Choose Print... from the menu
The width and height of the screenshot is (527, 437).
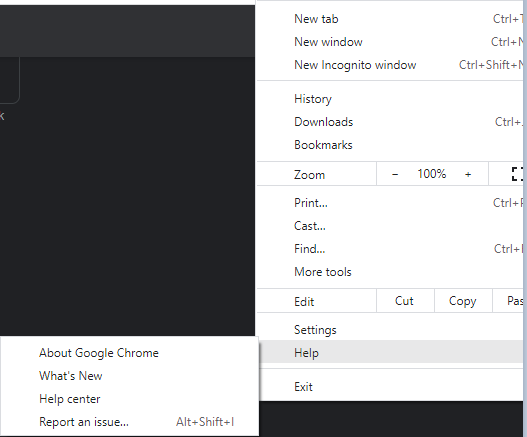click(391, 203)
